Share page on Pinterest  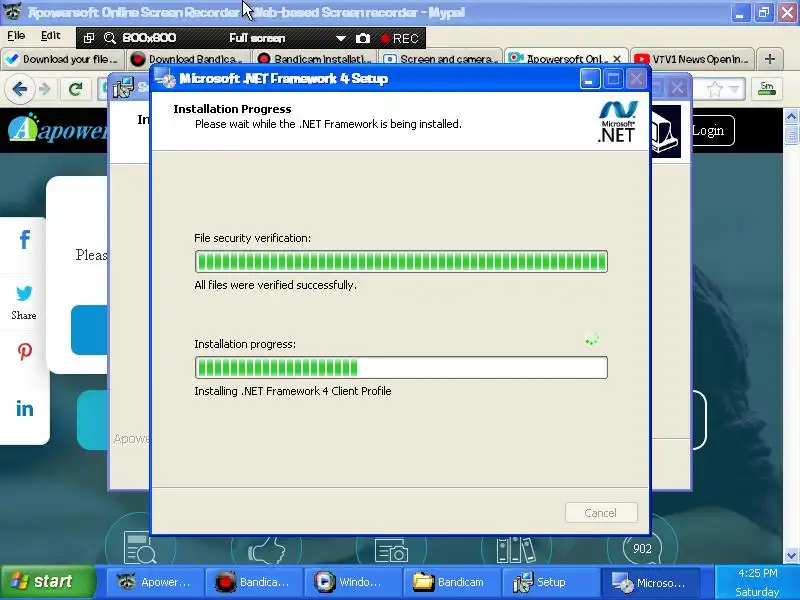[x=24, y=352]
